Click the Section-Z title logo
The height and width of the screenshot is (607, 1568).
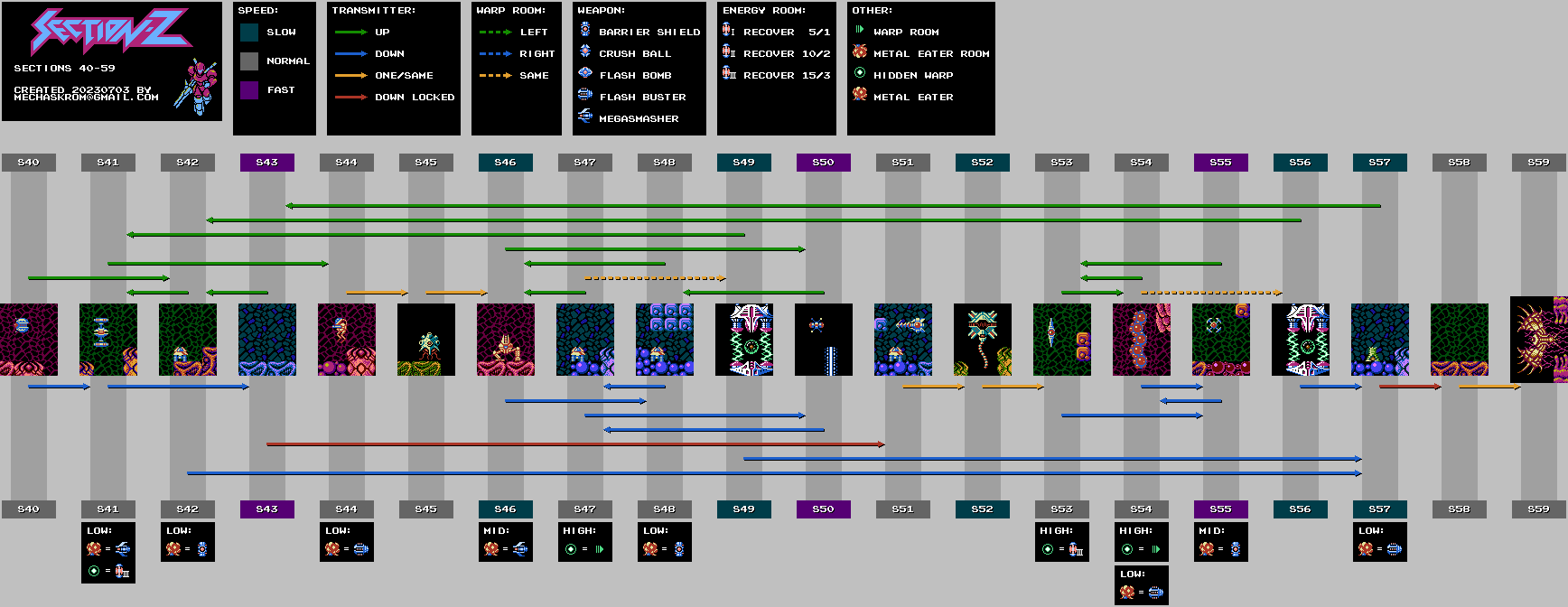click(x=110, y=33)
